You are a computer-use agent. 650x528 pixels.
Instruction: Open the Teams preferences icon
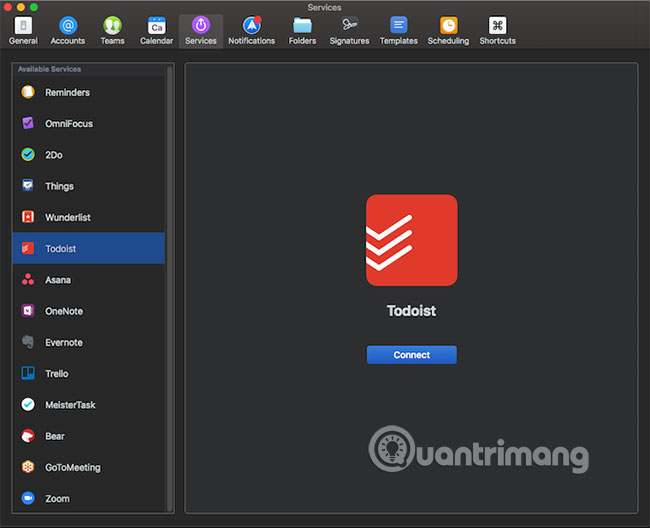112,26
